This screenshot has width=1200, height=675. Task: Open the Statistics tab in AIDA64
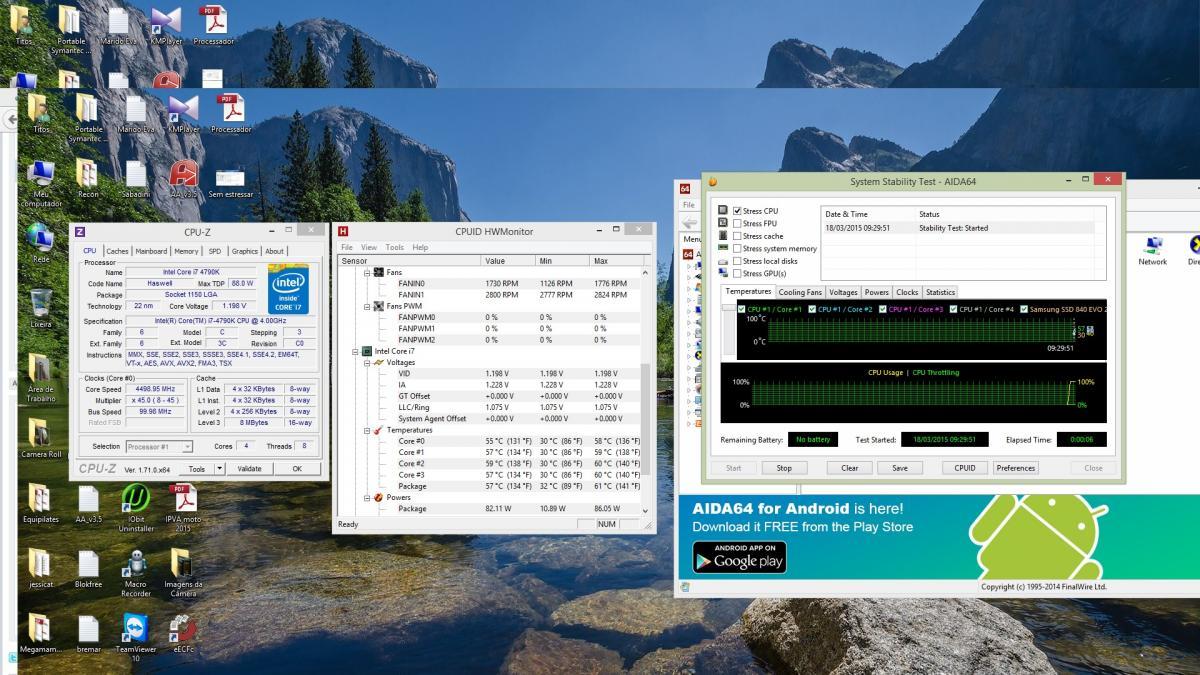click(940, 292)
